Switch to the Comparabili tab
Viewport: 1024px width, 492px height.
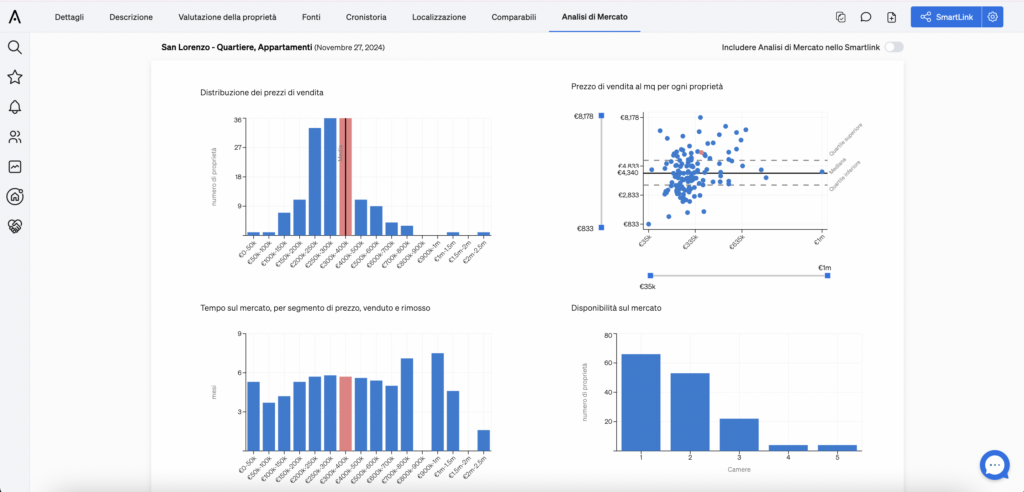tap(515, 17)
